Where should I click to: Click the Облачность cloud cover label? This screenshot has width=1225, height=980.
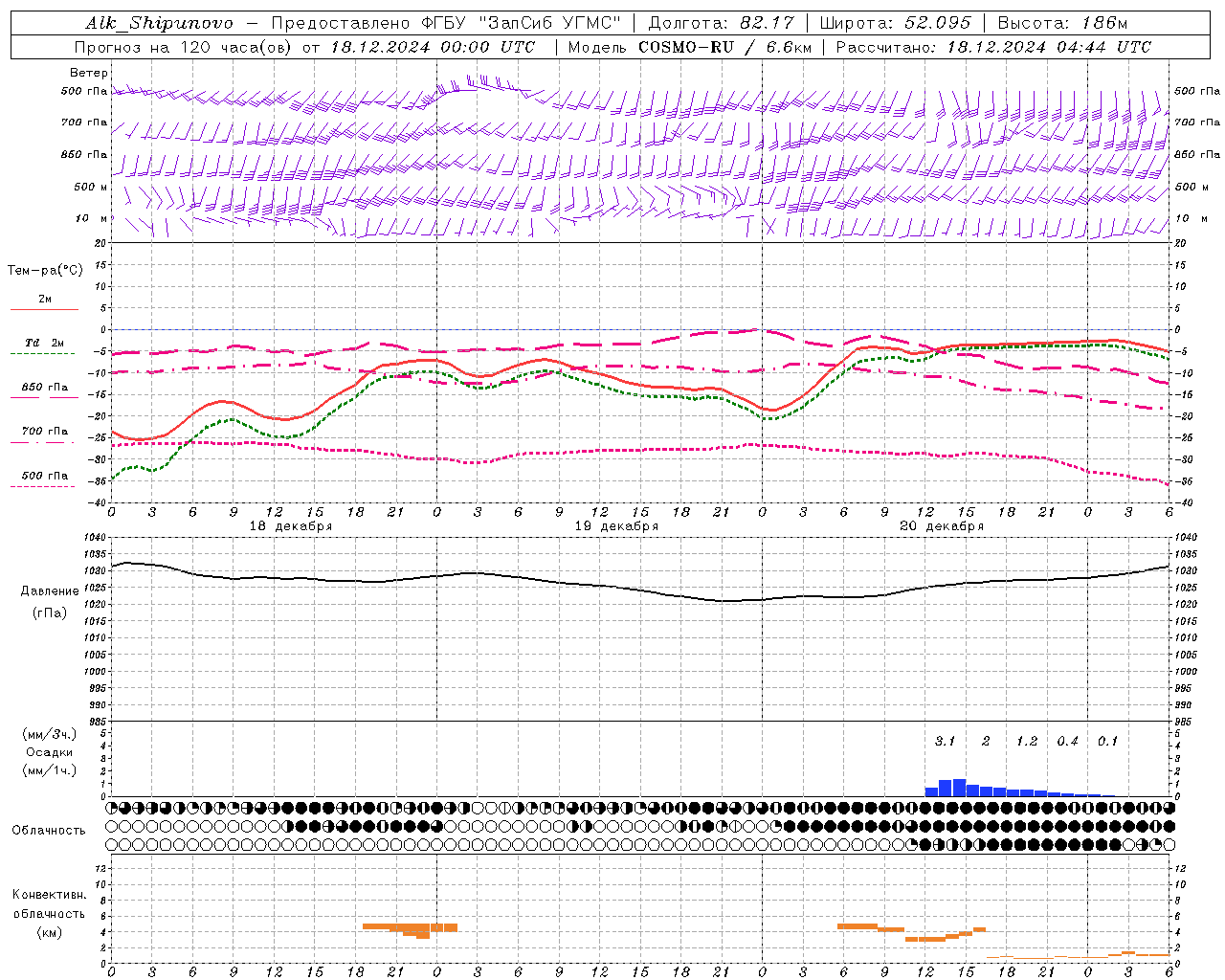pyautogui.click(x=49, y=831)
